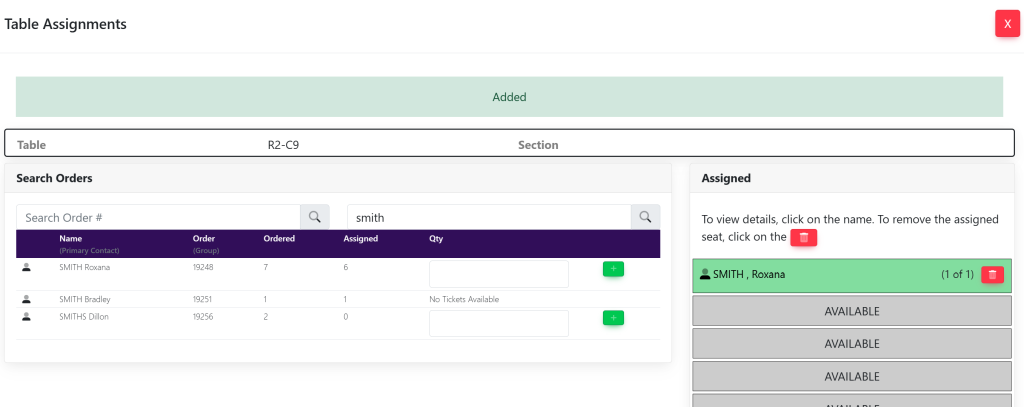Select the Qty box for order 19256

coord(498,323)
